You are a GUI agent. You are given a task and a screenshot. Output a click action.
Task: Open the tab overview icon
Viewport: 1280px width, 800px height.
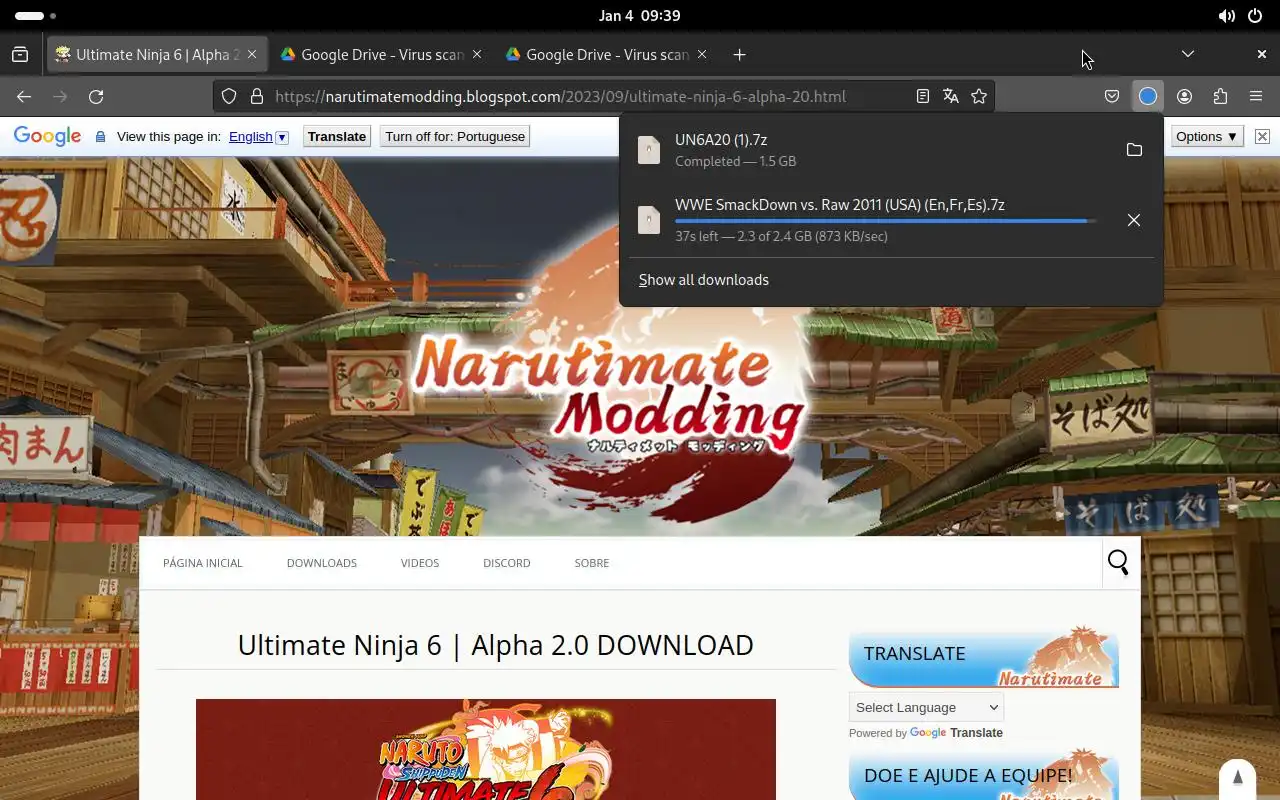click(x=20, y=55)
